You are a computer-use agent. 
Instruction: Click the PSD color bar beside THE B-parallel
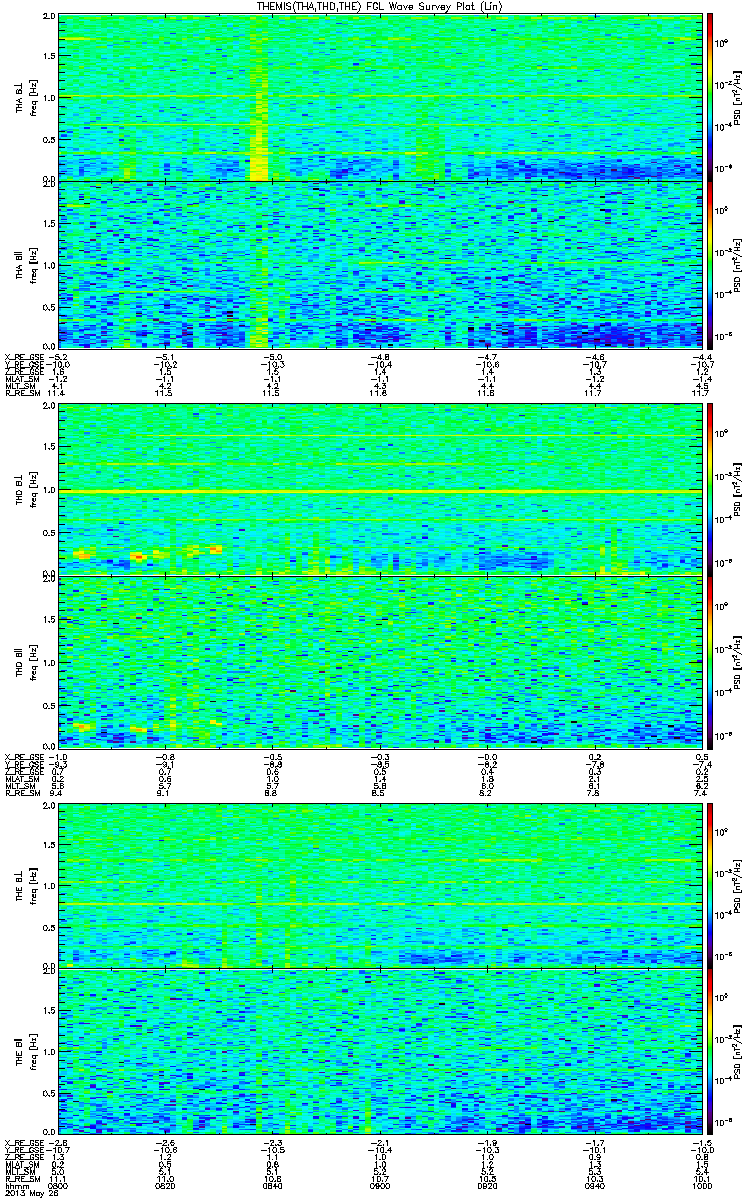tap(710, 1050)
